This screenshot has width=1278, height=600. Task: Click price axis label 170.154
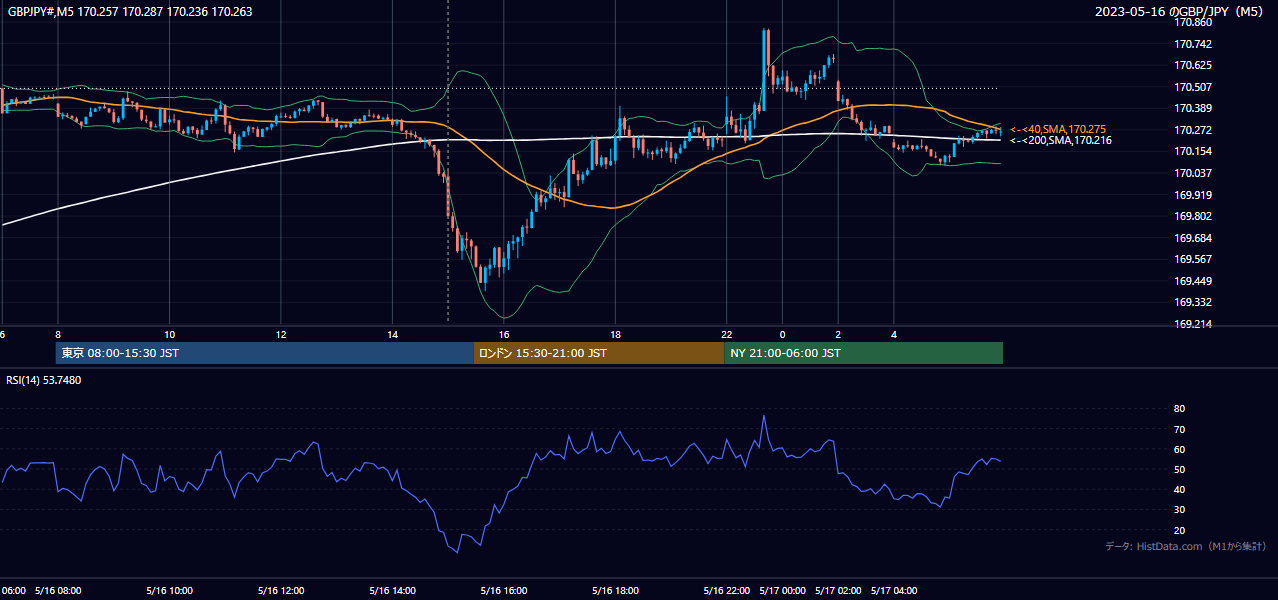[1192, 151]
